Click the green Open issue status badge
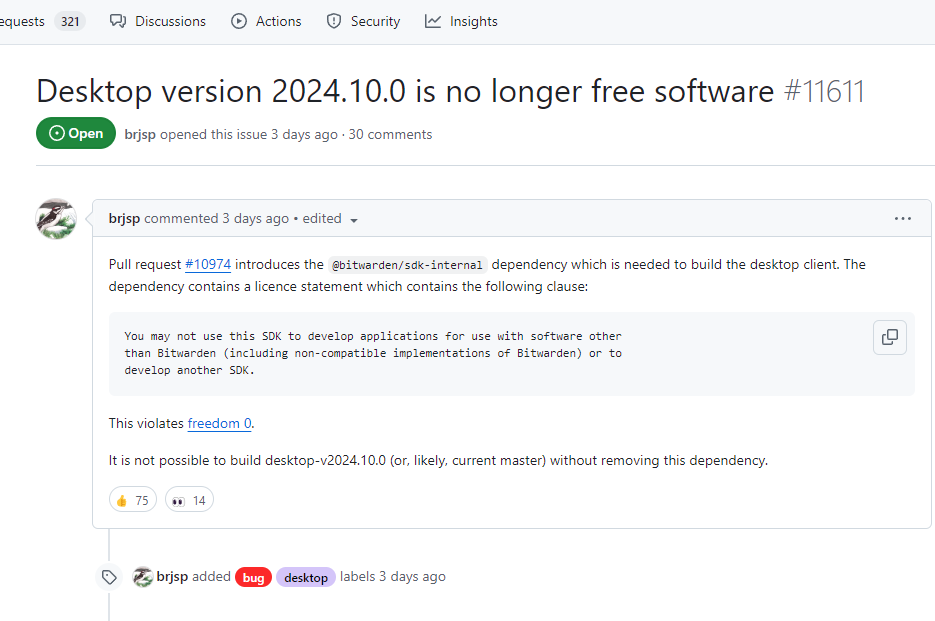Image resolution: width=935 pixels, height=621 pixels. tap(76, 133)
